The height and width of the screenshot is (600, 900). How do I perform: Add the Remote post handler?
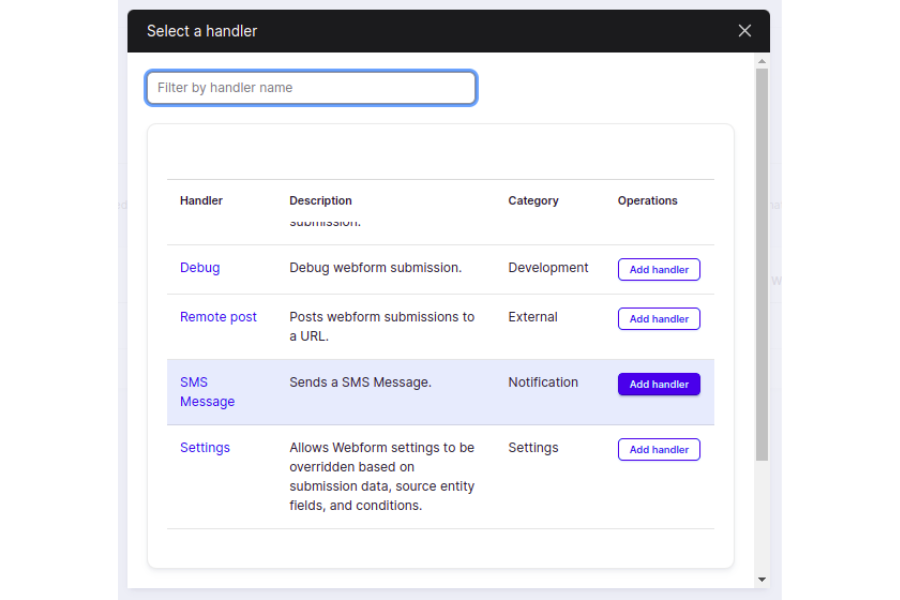[x=659, y=319]
